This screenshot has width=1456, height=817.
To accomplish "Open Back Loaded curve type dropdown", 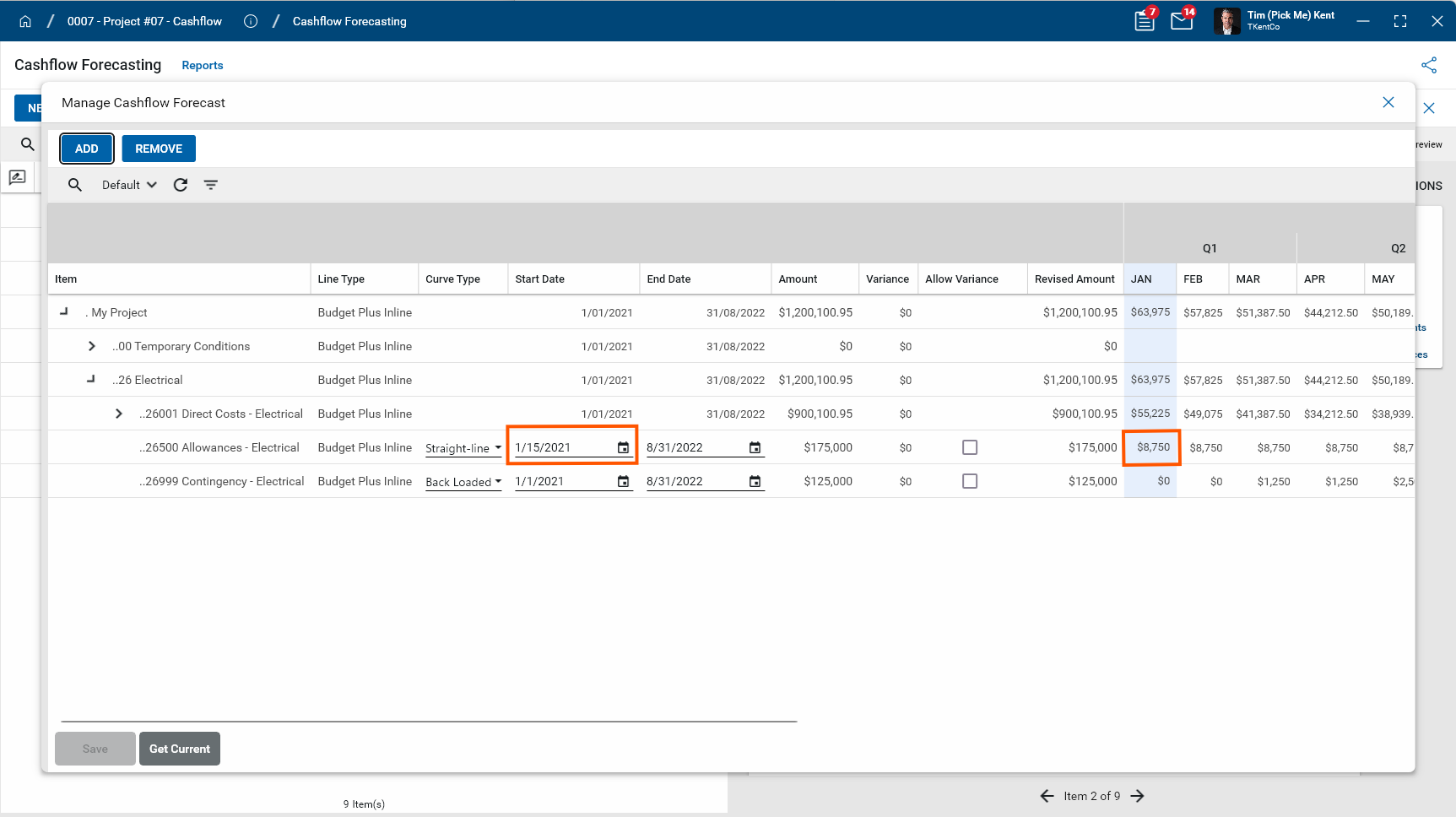I will pos(463,482).
